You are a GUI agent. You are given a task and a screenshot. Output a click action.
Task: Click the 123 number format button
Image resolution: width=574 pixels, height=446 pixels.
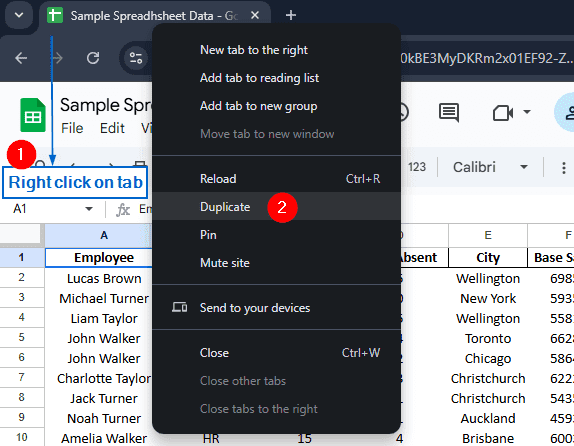click(x=417, y=167)
